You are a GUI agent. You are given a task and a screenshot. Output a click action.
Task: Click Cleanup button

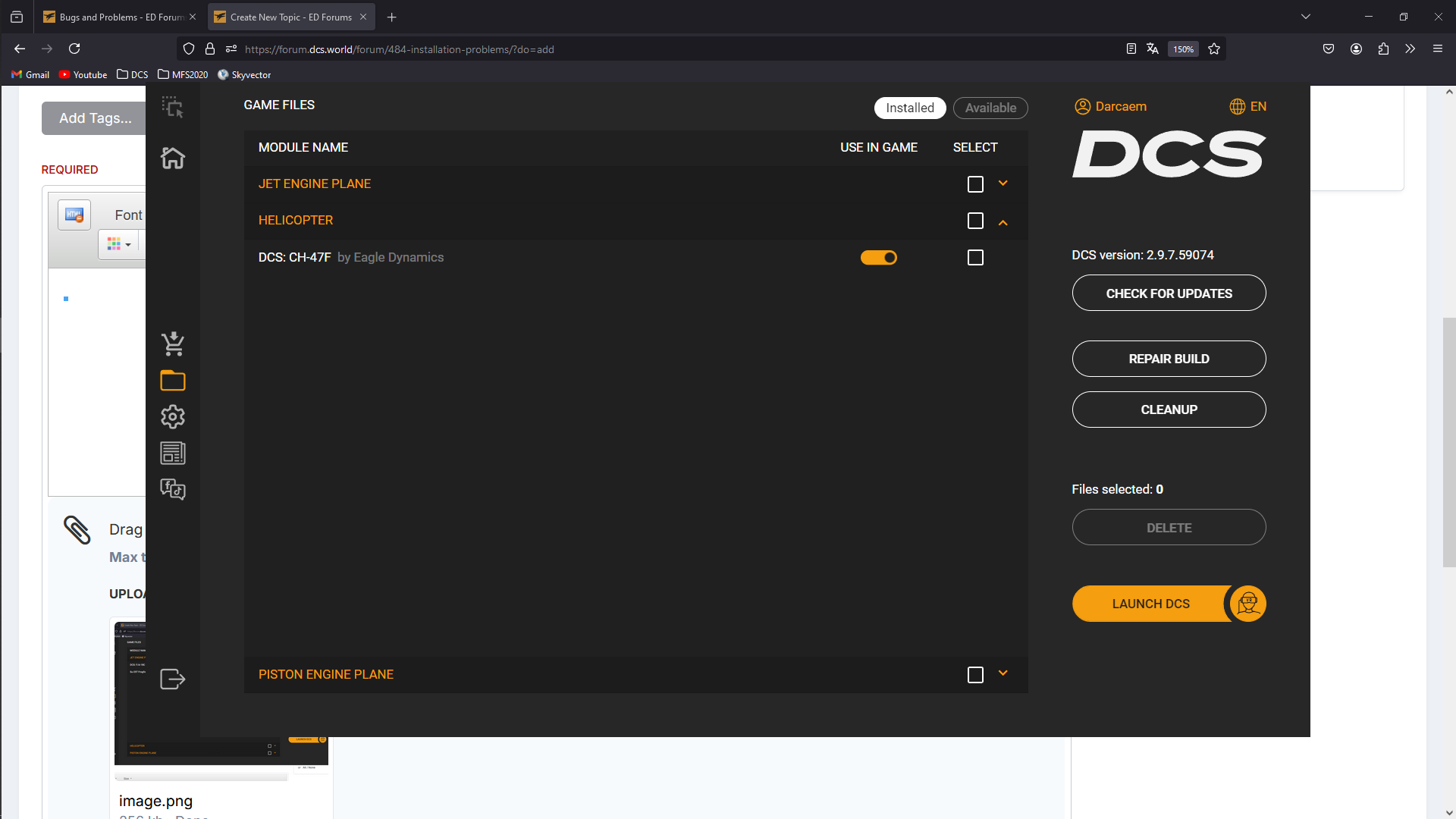[1169, 409]
